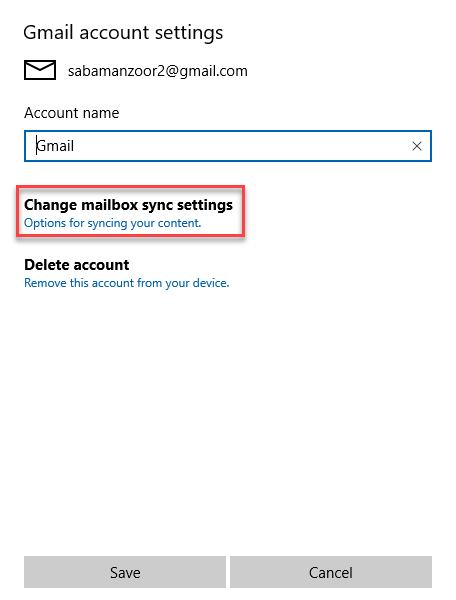
Task: Dismiss changes using the Cancel button
Action: (x=331, y=572)
